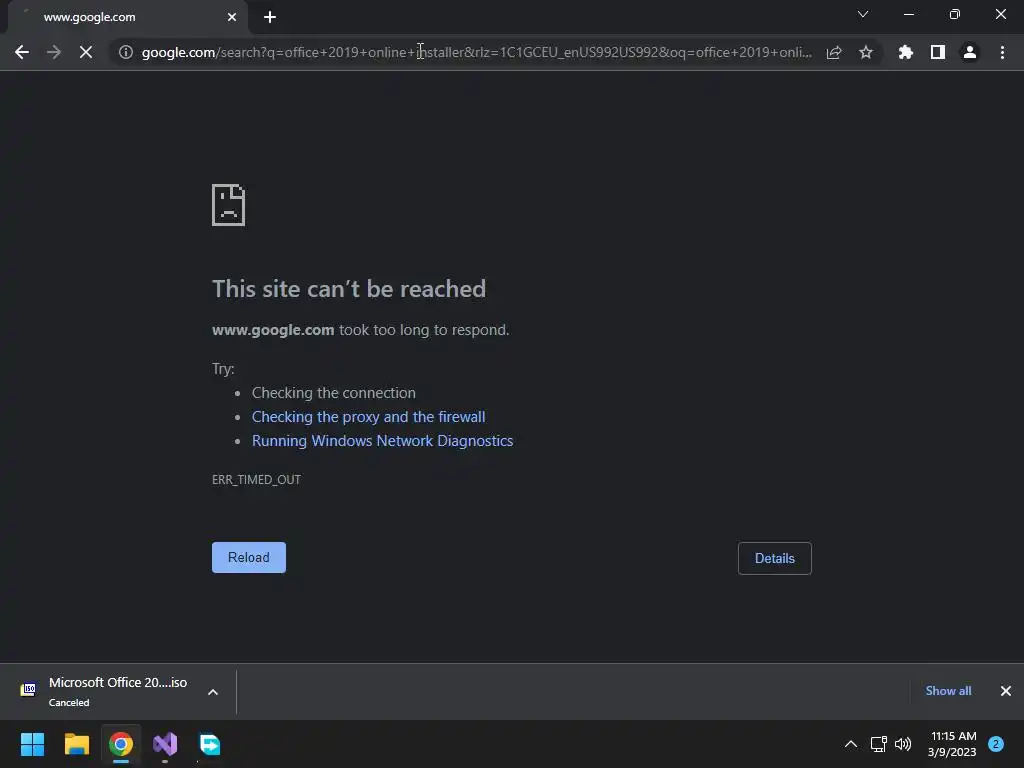Share this page icon

834,52
